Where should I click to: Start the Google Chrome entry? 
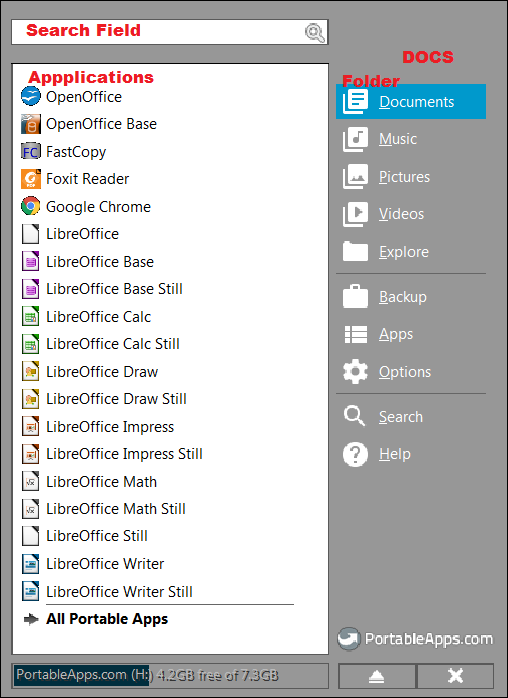(98, 207)
